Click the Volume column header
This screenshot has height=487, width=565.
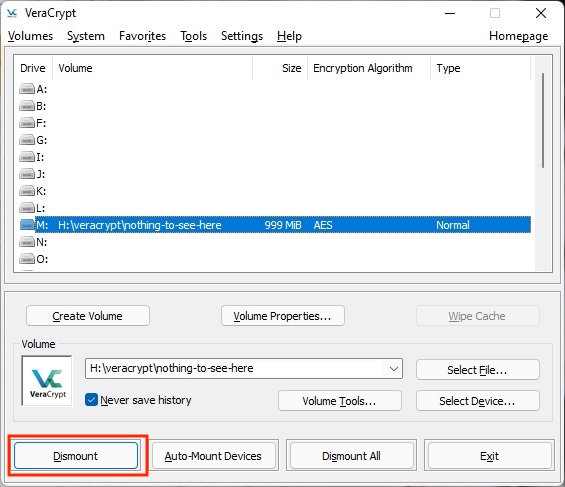pos(152,68)
